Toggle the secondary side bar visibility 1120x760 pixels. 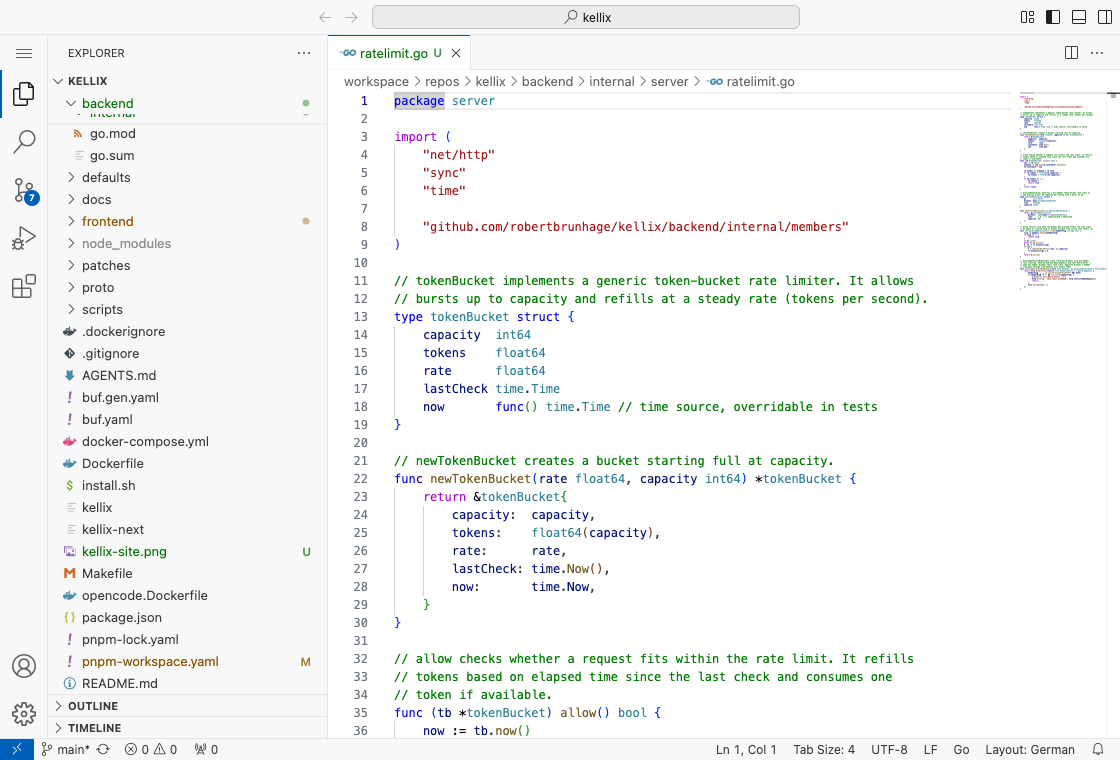tap(1104, 17)
